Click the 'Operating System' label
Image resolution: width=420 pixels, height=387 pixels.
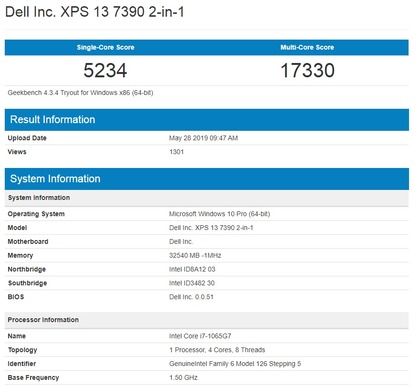coord(36,214)
